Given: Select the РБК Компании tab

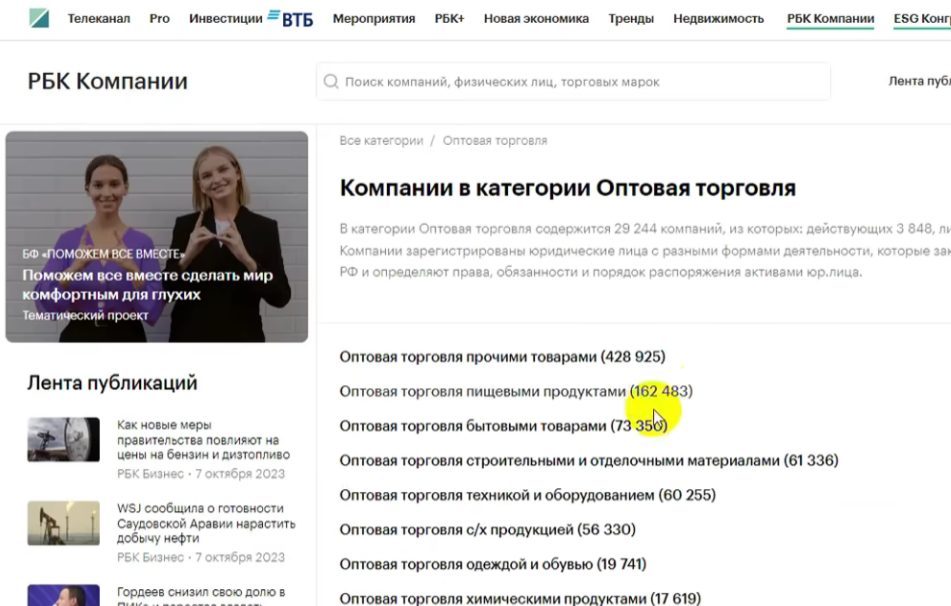Looking at the screenshot, I should 830,19.
